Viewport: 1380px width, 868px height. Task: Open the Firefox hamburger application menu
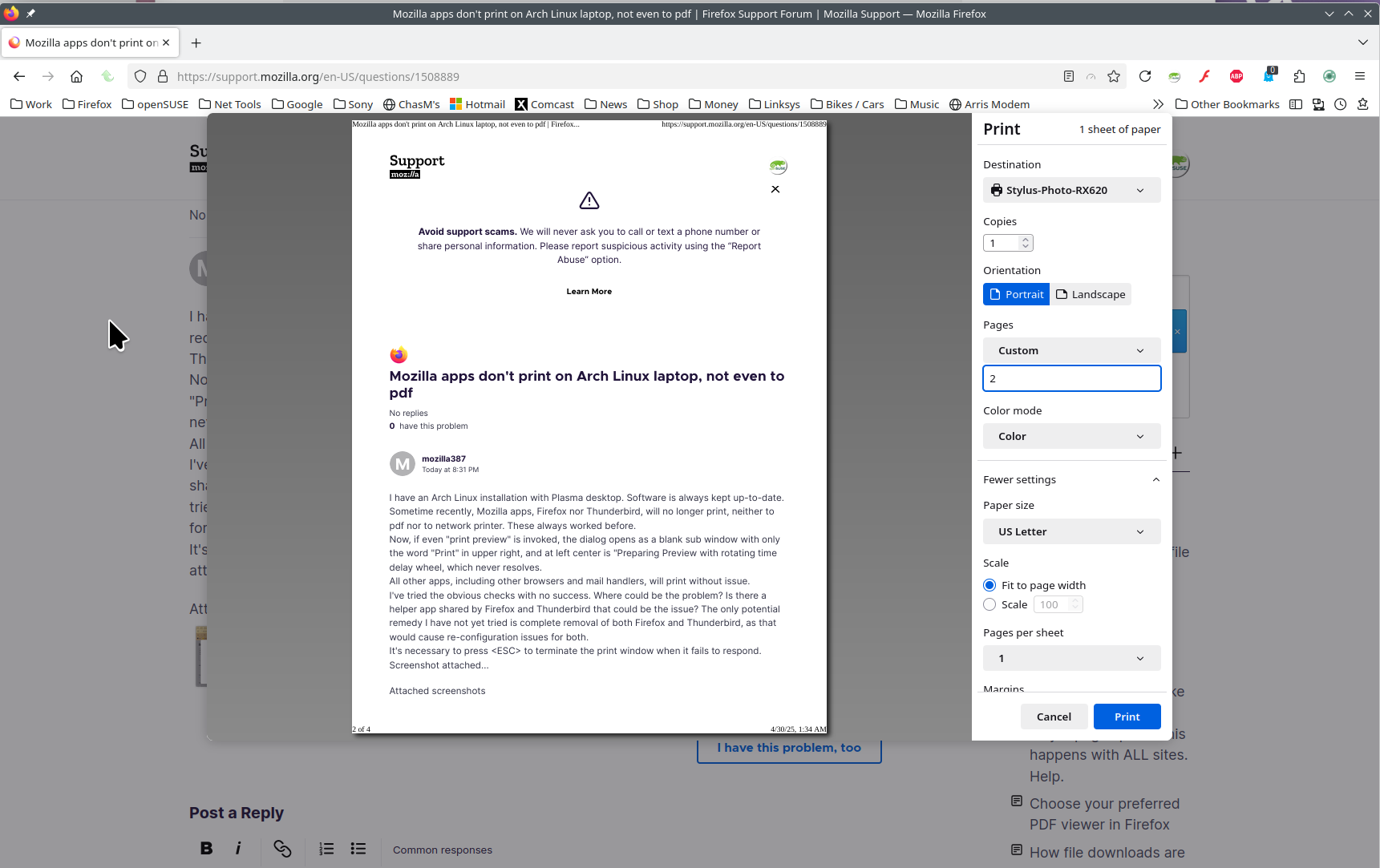coord(1360,76)
